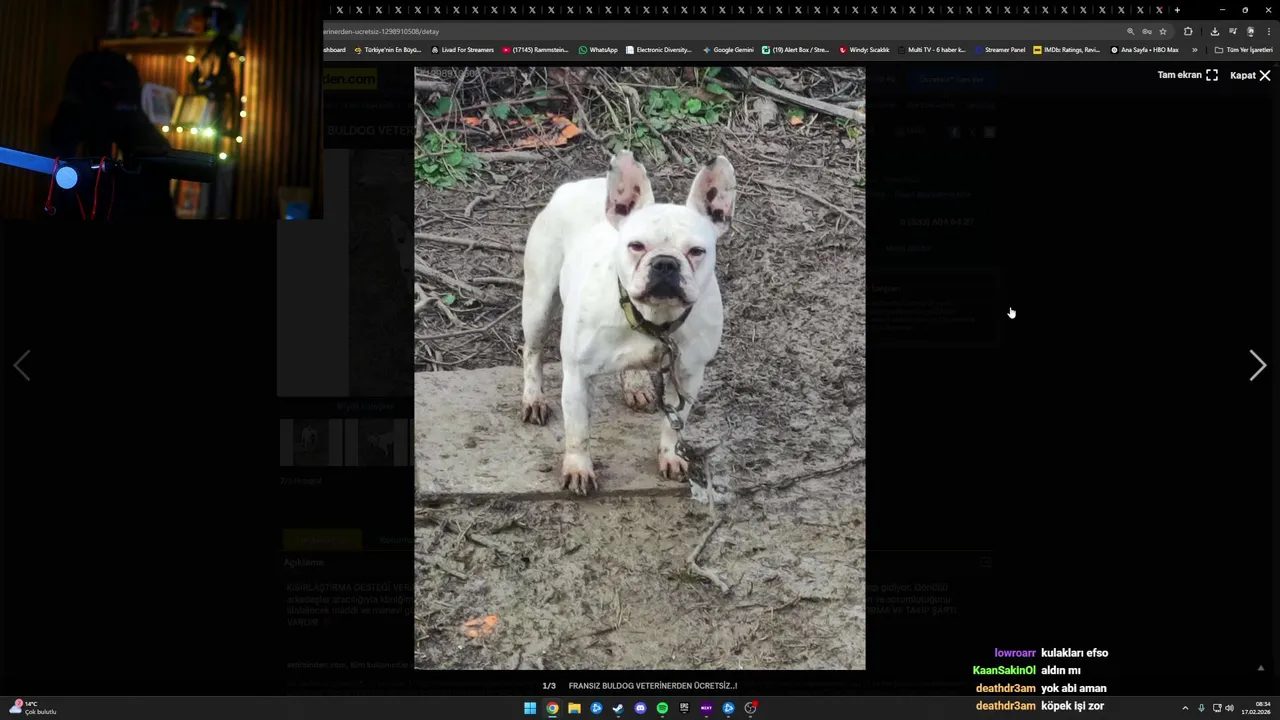Switch gallery to Tam ekran fullscreen
This screenshot has width=1280, height=720.
[1188, 75]
